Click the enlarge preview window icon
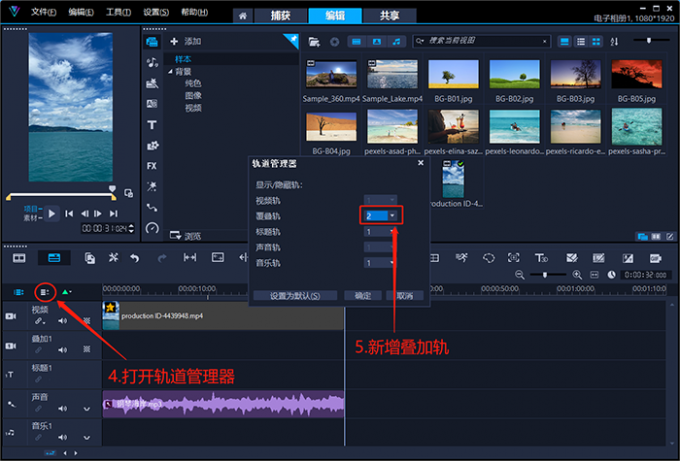This screenshot has height=461, width=680. tap(129, 193)
